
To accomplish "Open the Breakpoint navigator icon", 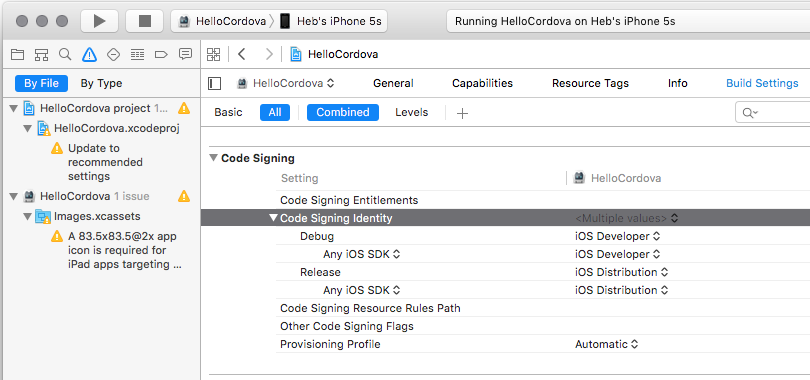I will (x=161, y=54).
